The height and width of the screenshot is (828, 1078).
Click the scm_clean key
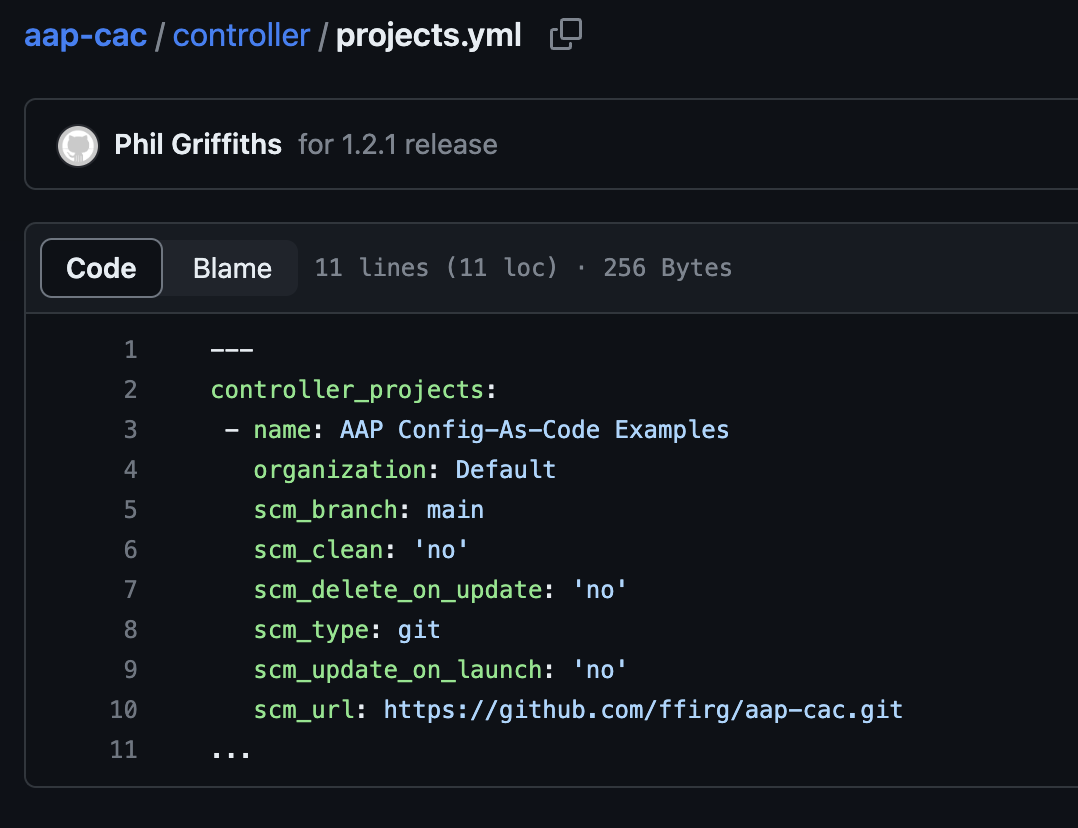tap(318, 549)
